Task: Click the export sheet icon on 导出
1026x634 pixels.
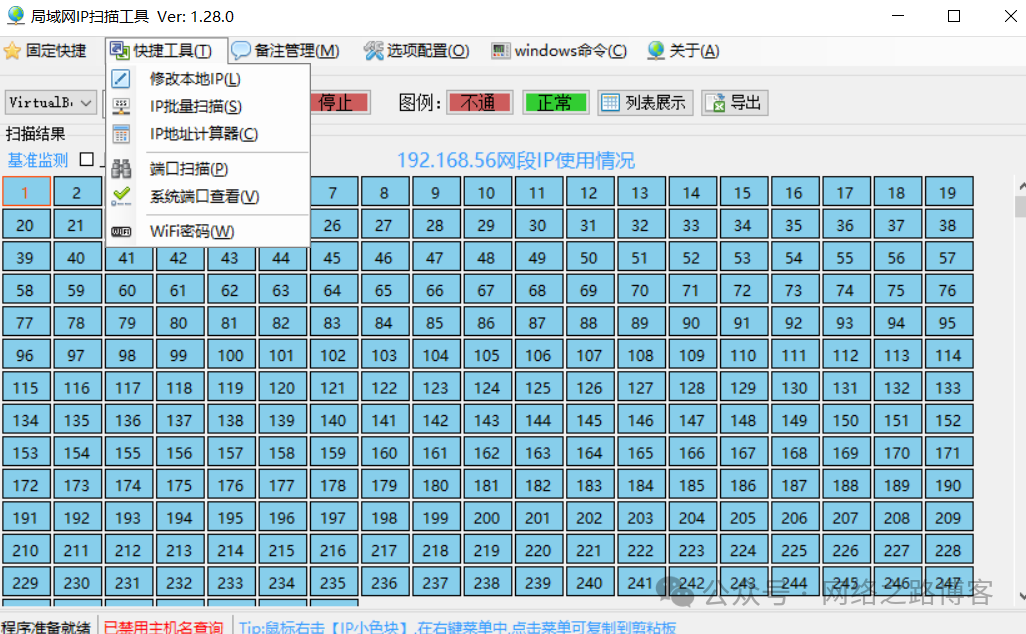Action: [715, 103]
